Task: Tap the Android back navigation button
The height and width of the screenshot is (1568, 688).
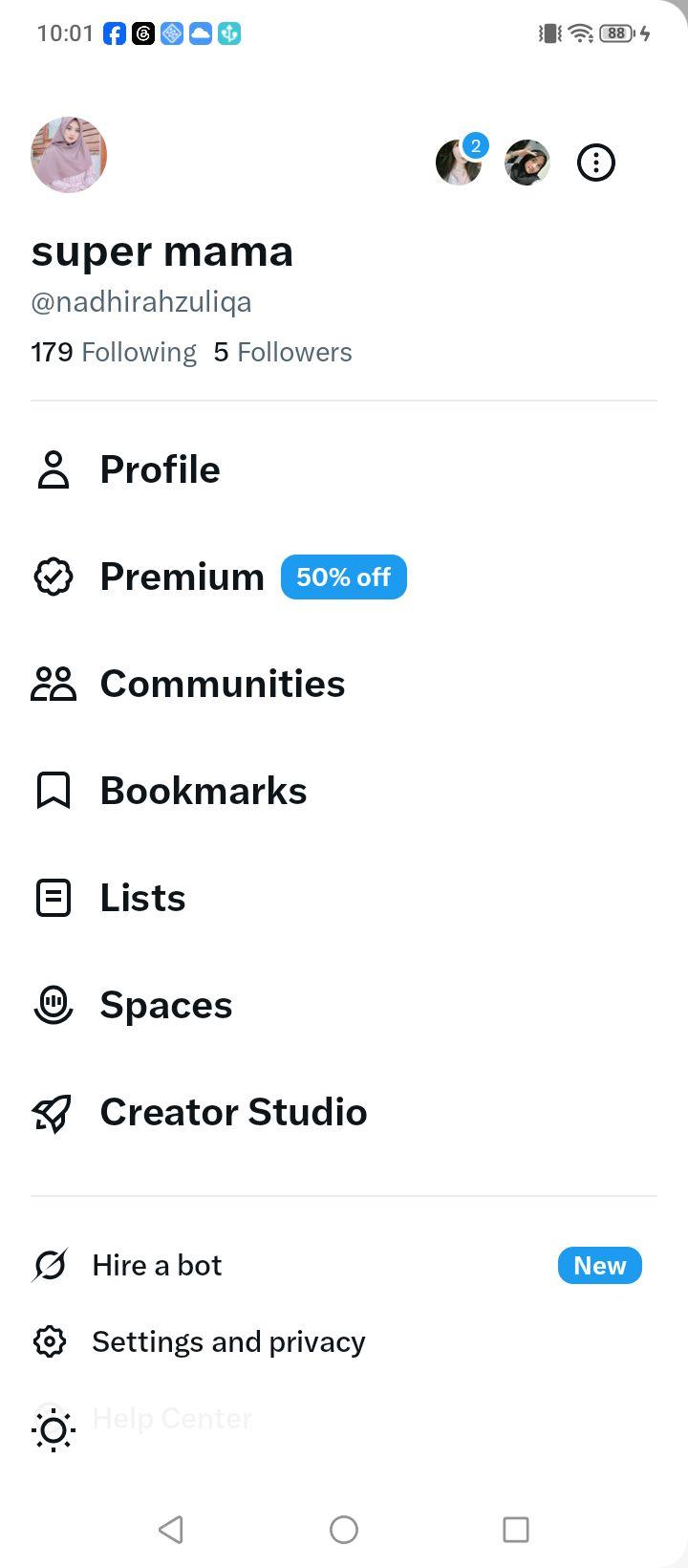Action: 171,1530
